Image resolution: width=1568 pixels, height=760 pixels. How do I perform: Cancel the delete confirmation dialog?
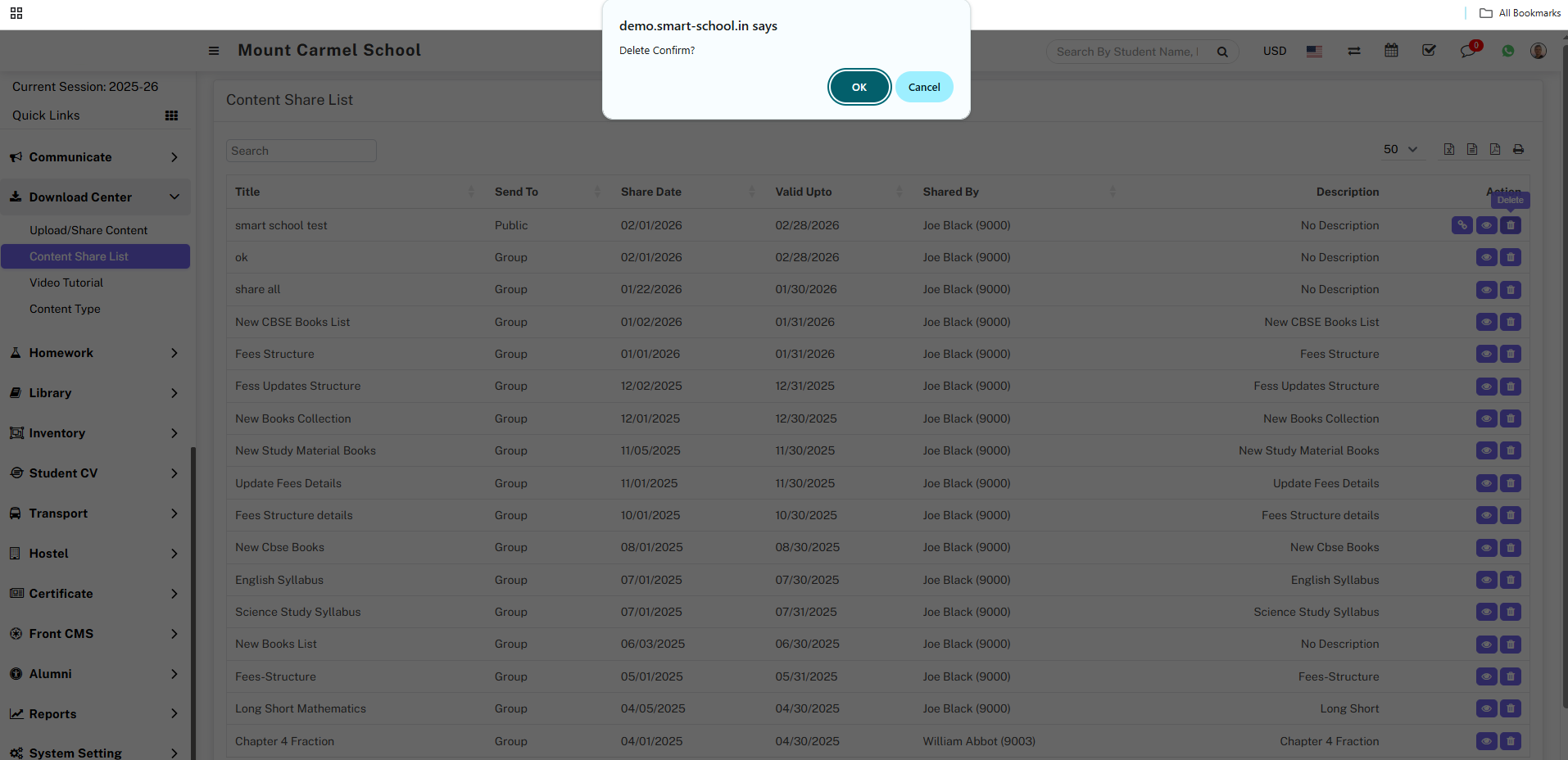(x=923, y=87)
